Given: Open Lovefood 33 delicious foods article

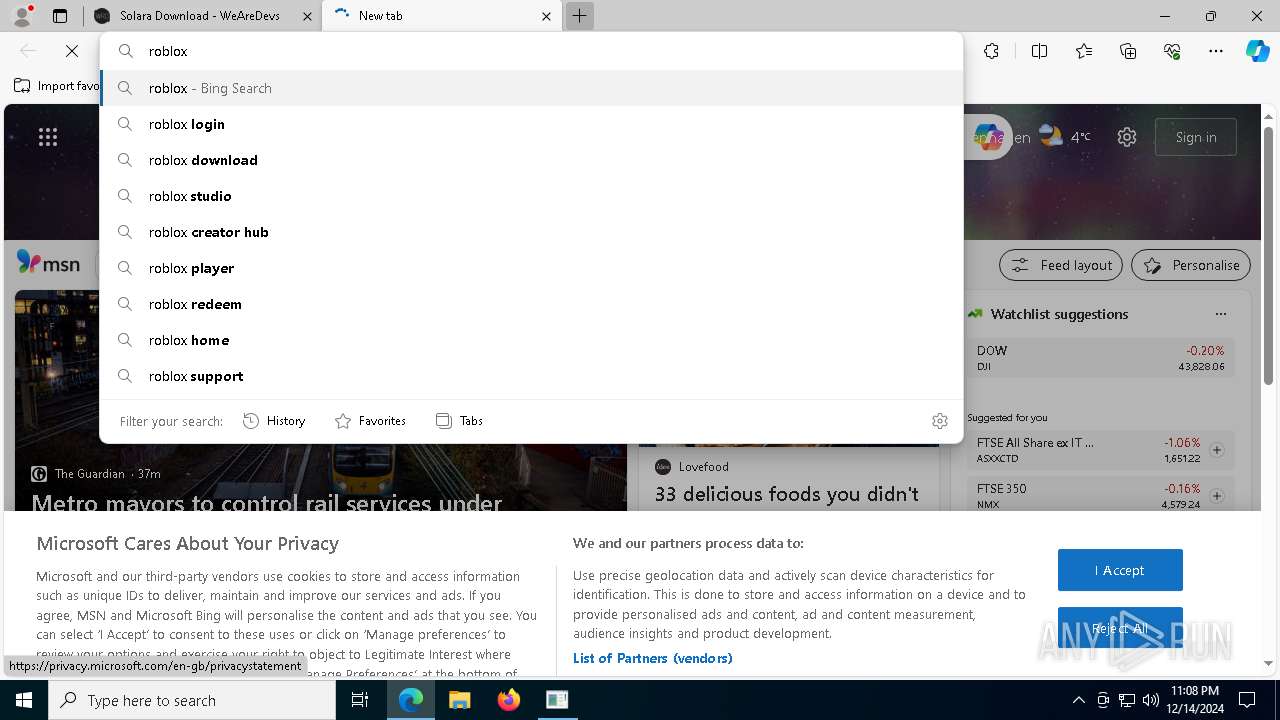Looking at the screenshot, I should coord(787,494).
